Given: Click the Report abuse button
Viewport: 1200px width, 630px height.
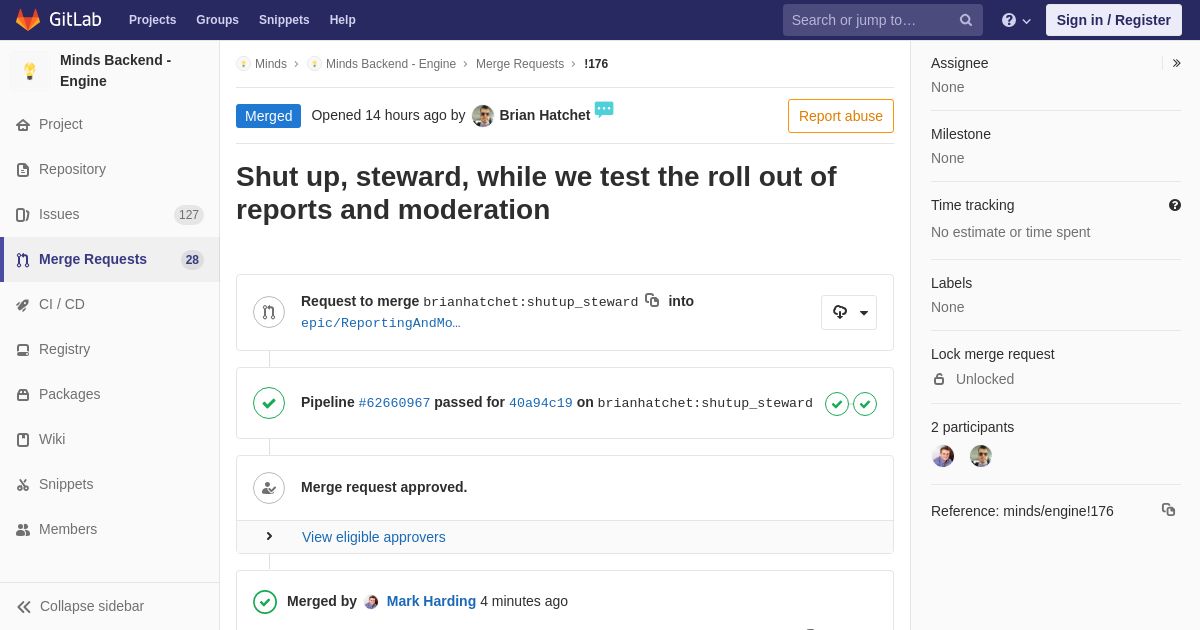Looking at the screenshot, I should (x=841, y=116).
